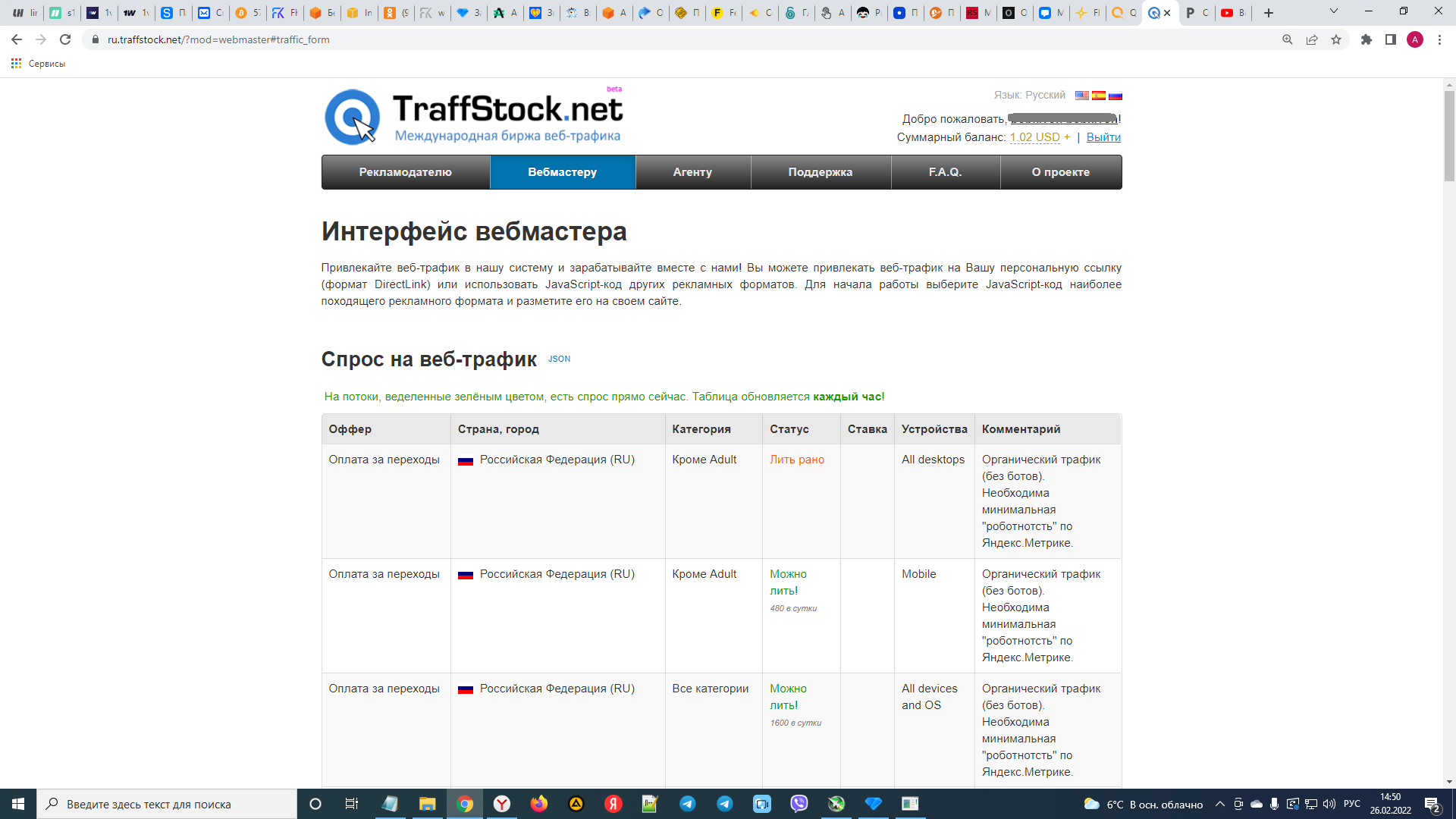Open Chrome side panel icon
The height and width of the screenshot is (819, 1456).
tap(1391, 39)
